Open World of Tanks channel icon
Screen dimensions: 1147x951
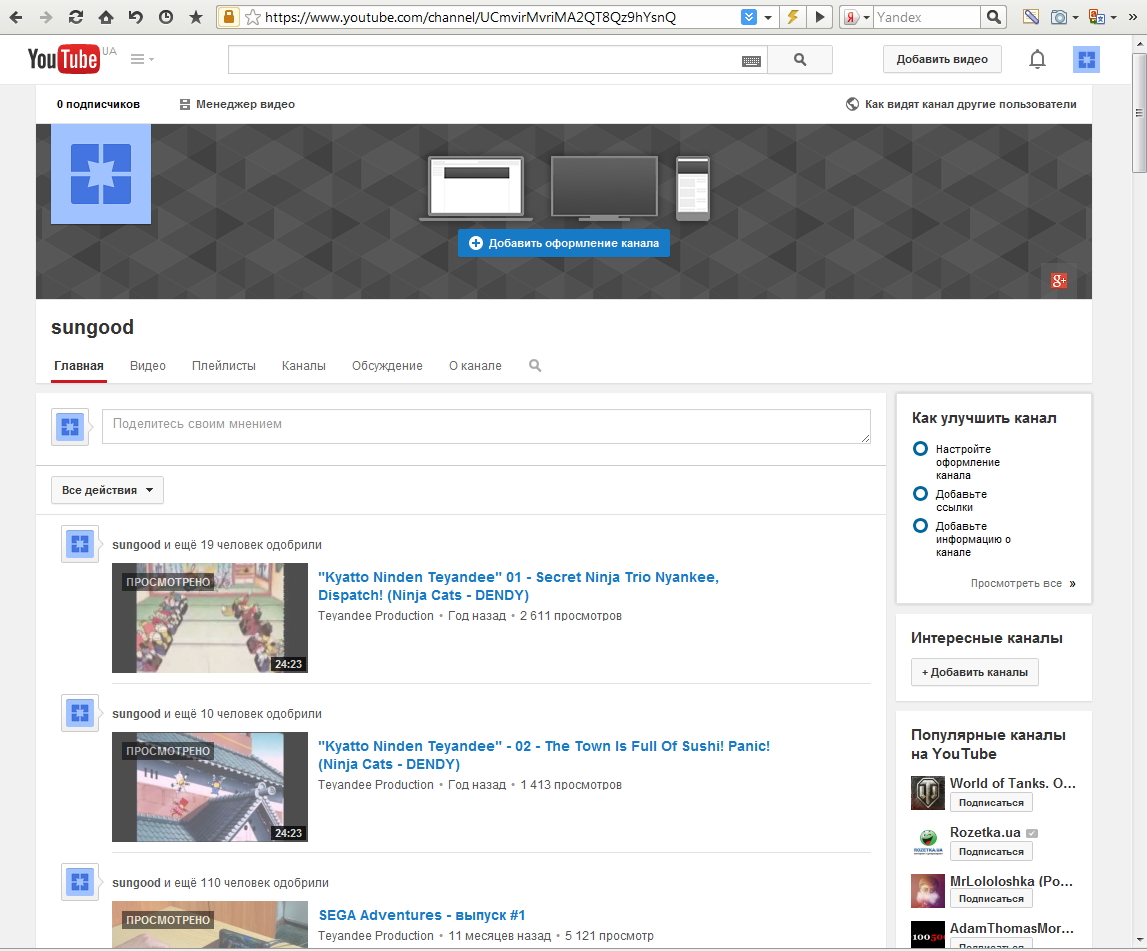point(928,793)
